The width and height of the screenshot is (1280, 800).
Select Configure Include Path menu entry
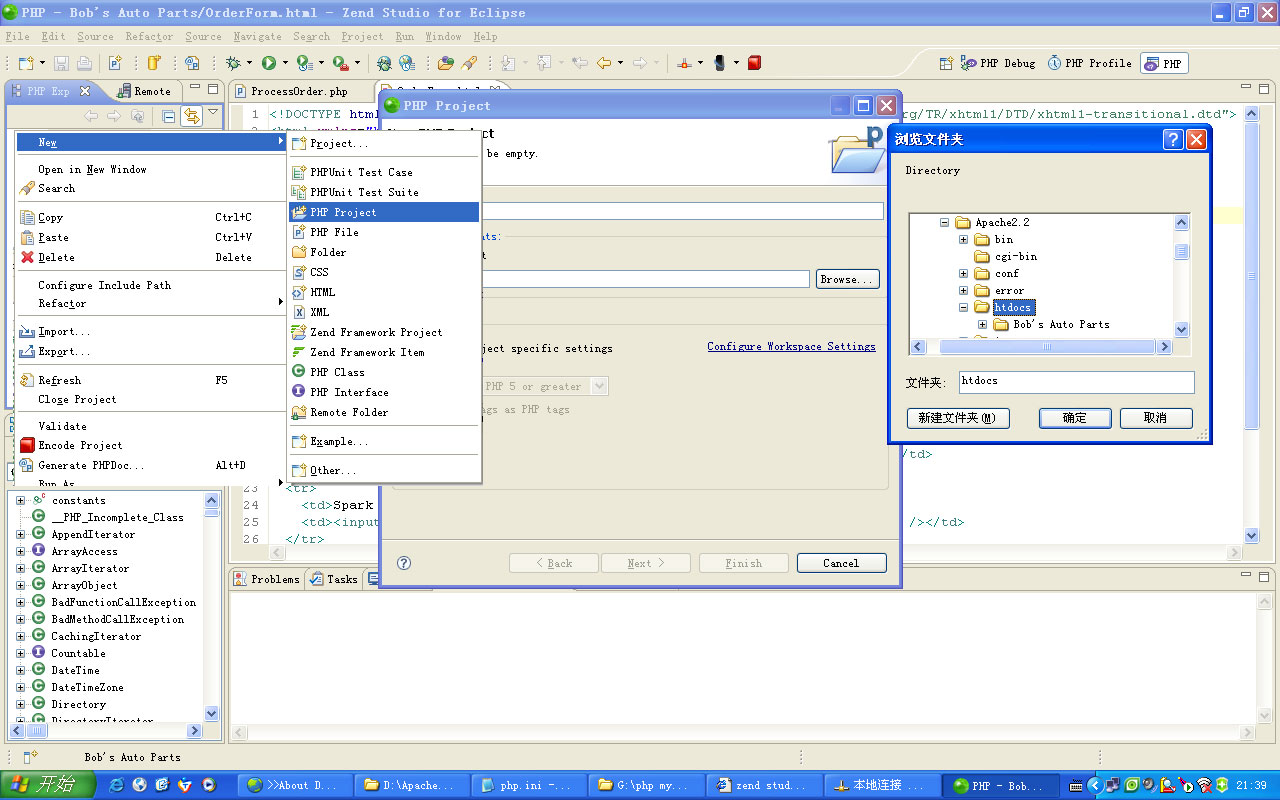point(150,285)
